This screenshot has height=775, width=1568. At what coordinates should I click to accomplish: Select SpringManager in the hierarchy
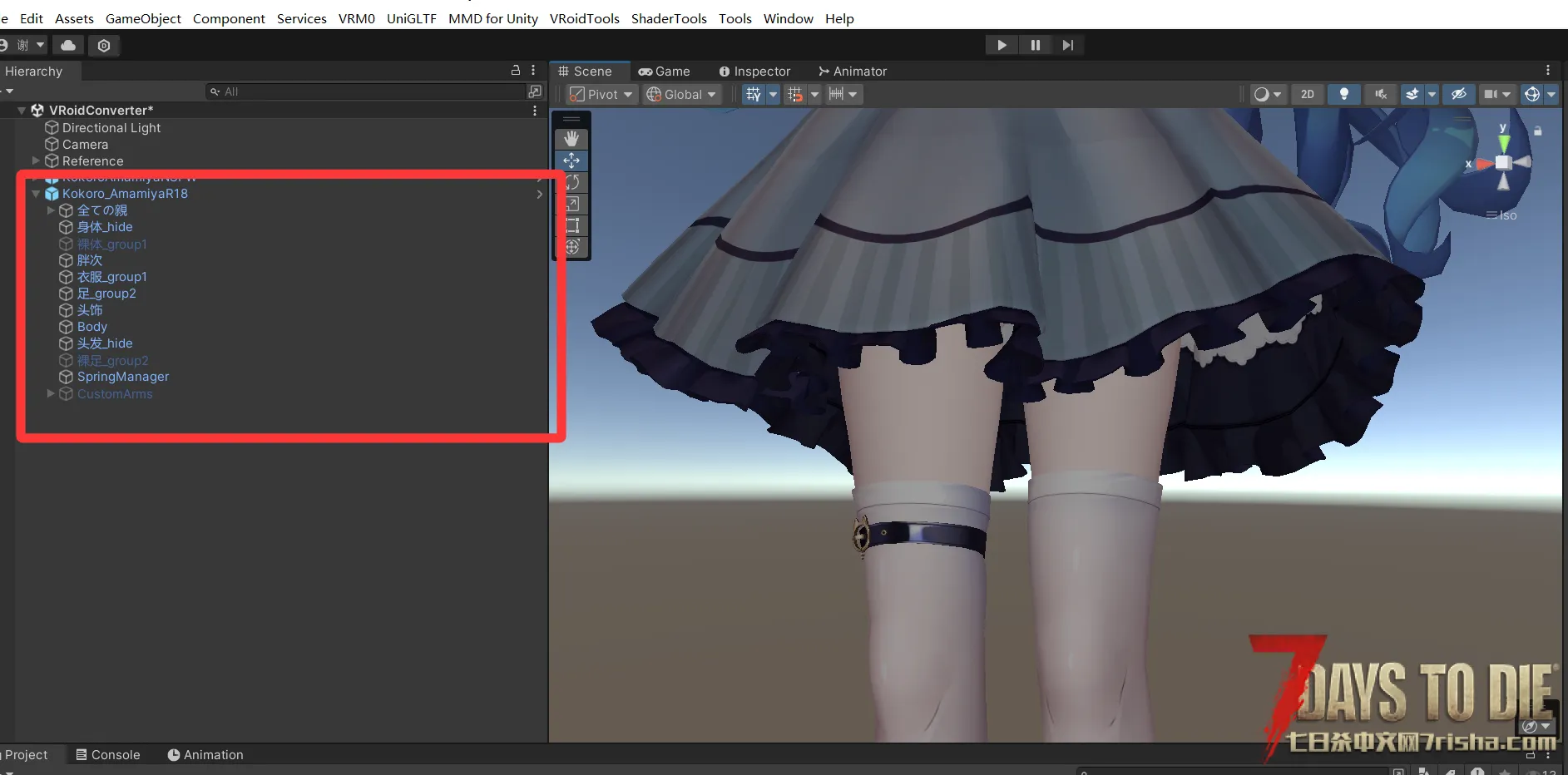(123, 377)
